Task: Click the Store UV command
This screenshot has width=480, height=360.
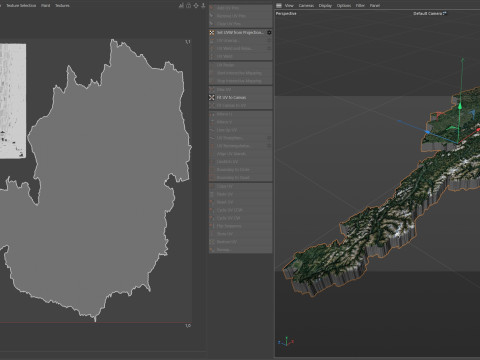Action: pyautogui.click(x=240, y=234)
